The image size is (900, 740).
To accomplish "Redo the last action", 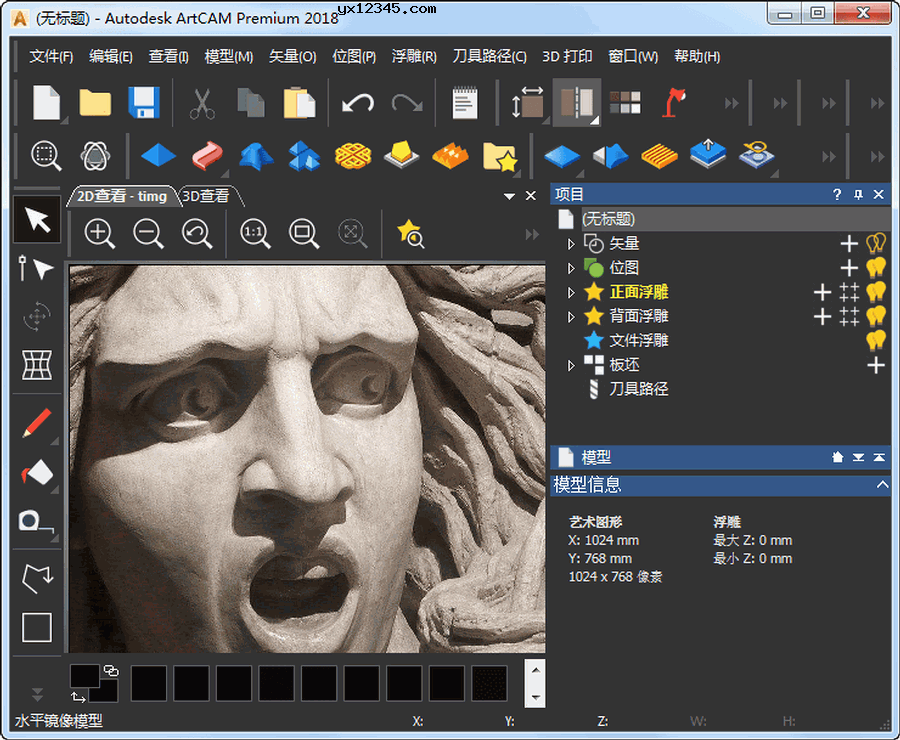I will tap(406, 103).
